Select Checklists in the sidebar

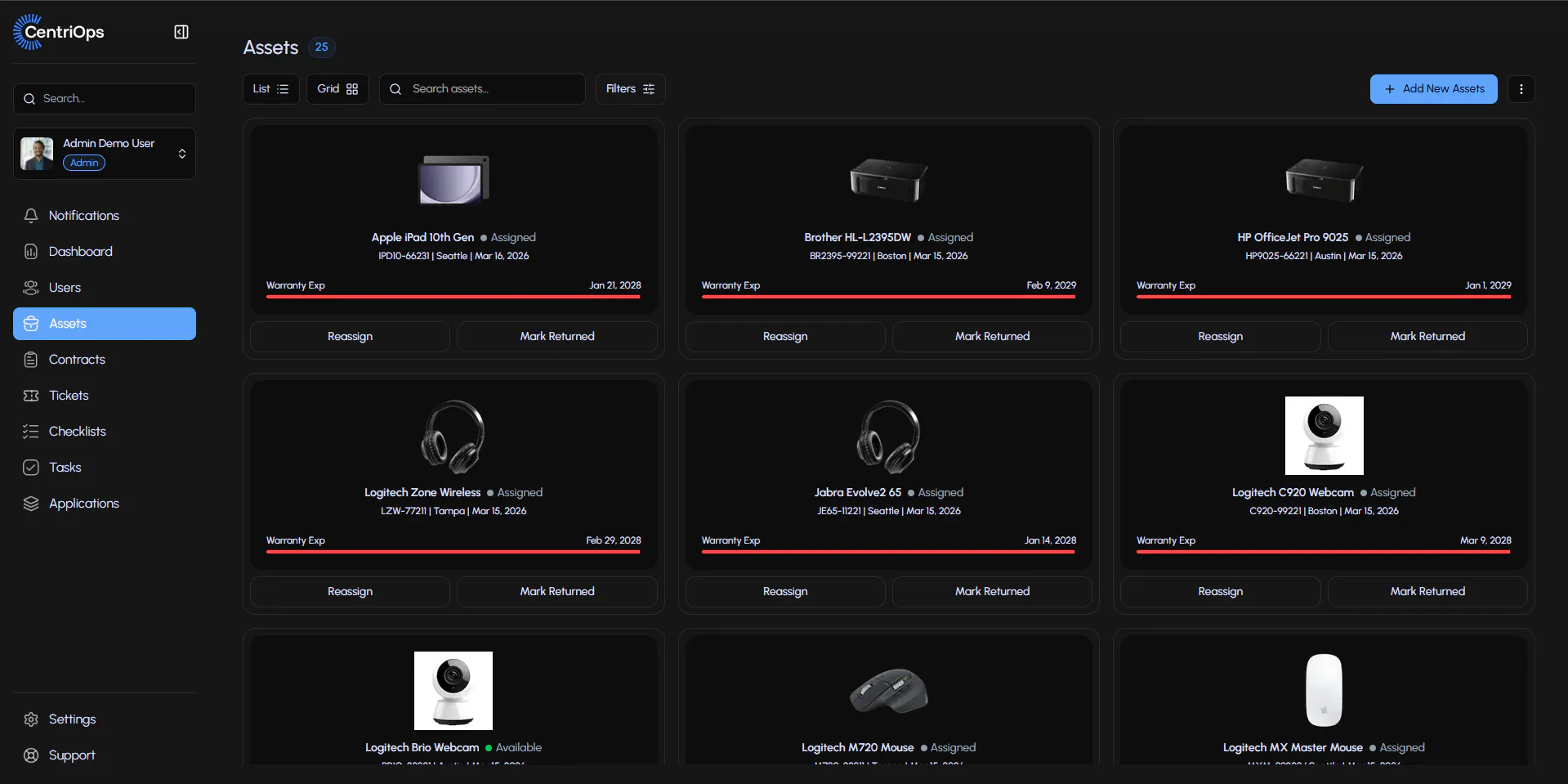coord(105,432)
